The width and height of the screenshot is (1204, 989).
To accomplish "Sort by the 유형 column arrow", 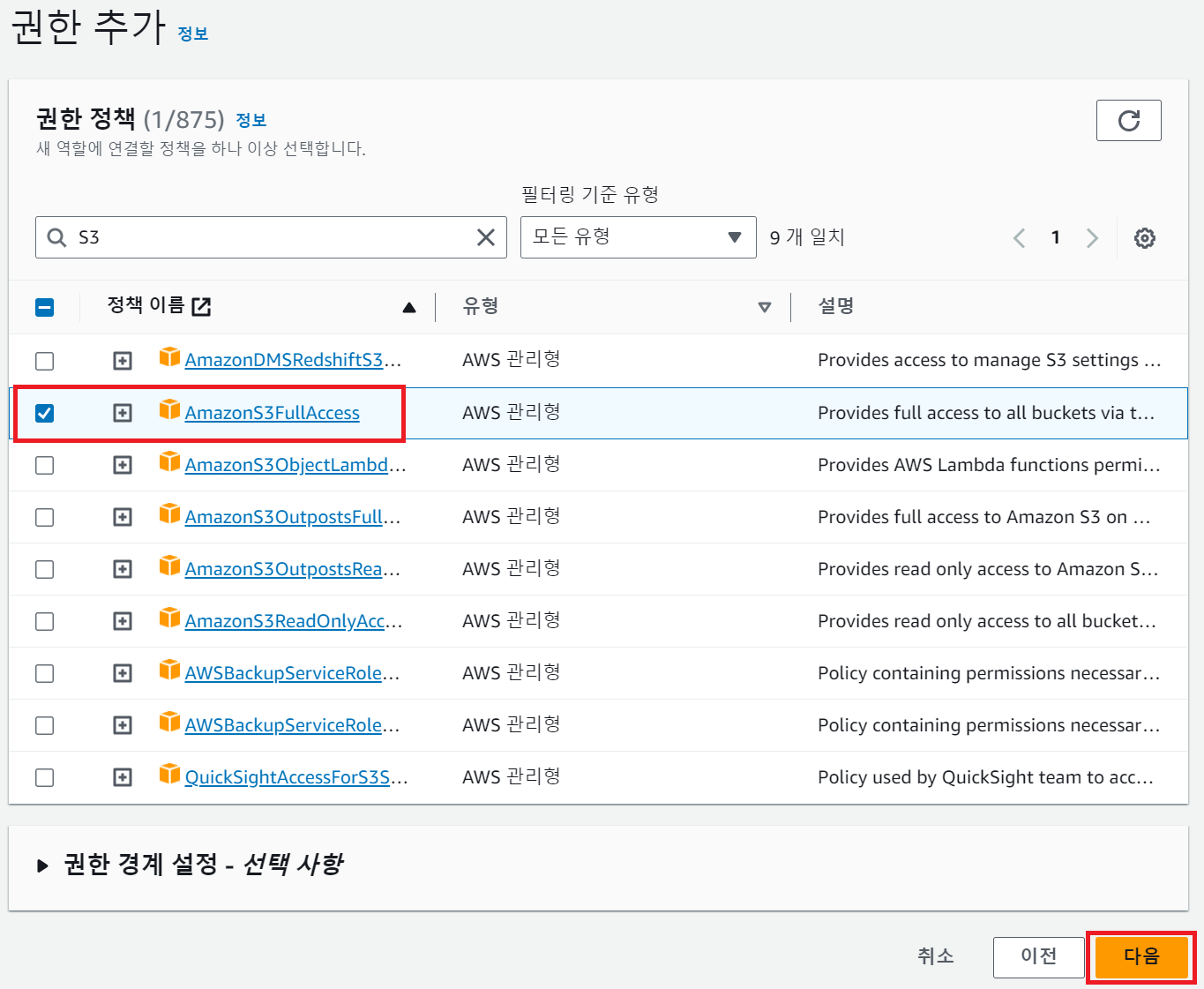I will pos(765,307).
